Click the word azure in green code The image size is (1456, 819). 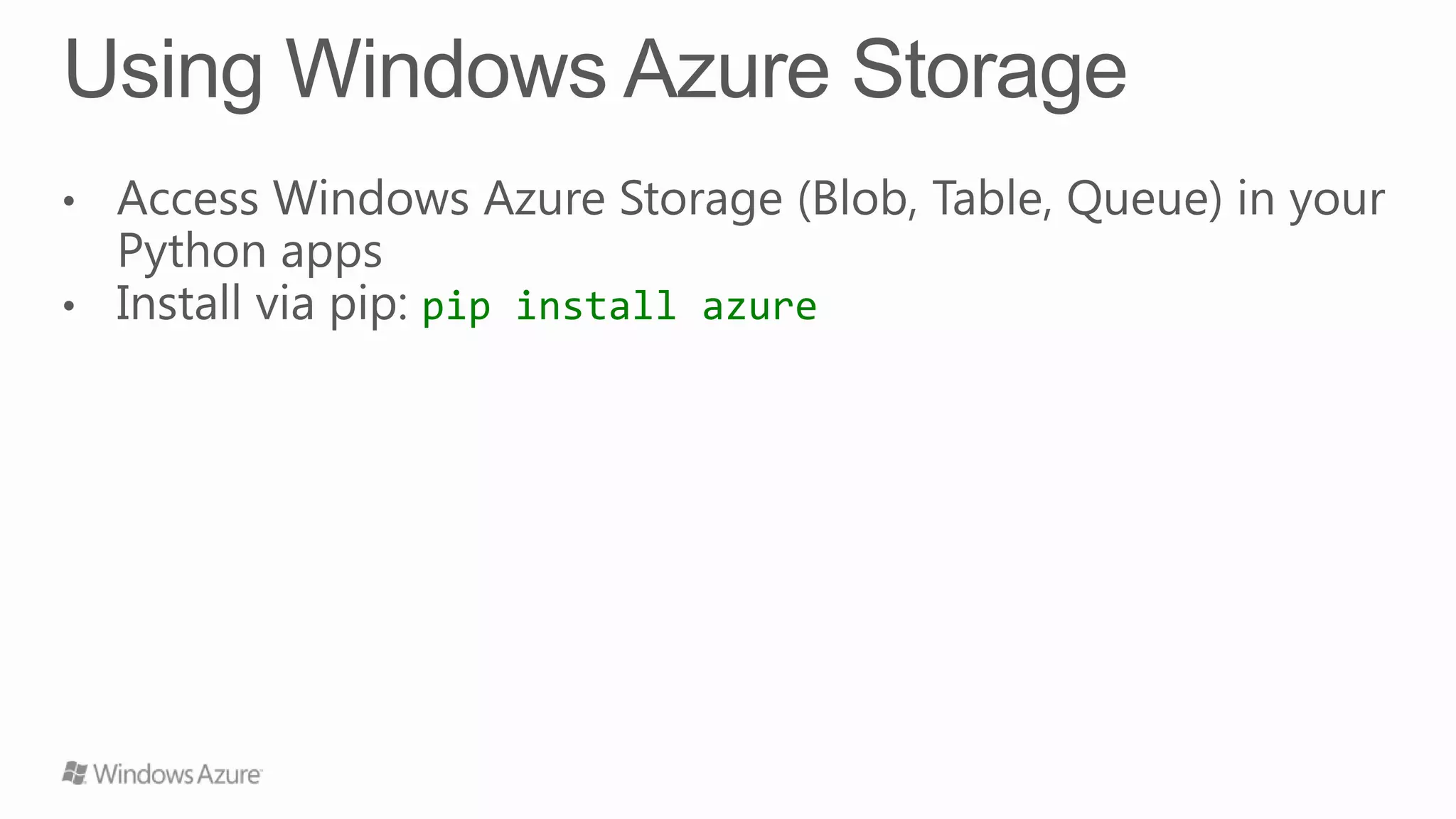point(759,306)
